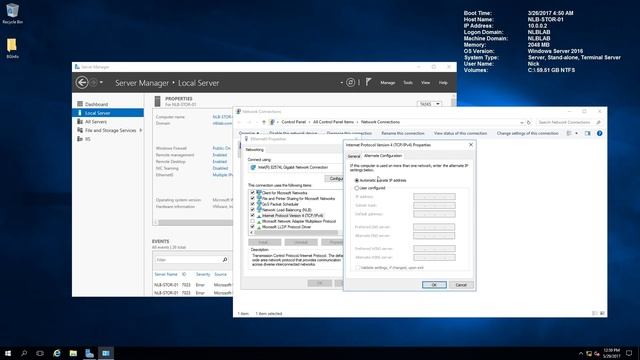Toggle Internet Protocol Version 4 checkbox
Screen dimensions: 640x360
[x=252, y=216]
